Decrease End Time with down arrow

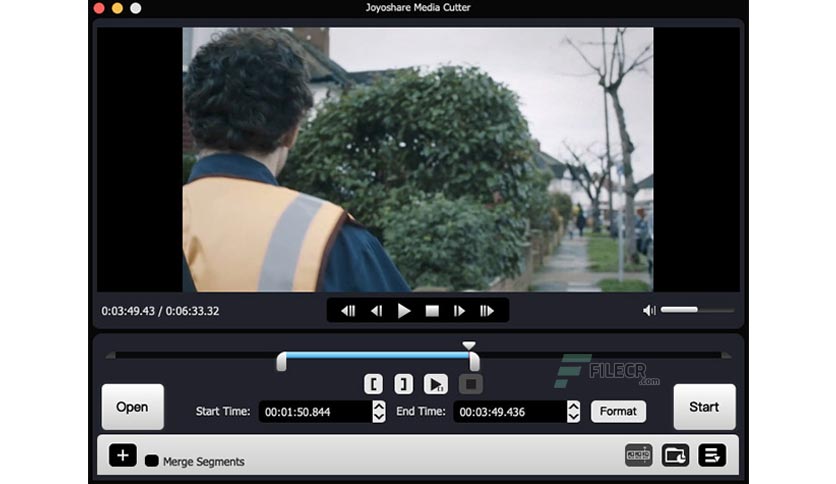pos(574,417)
